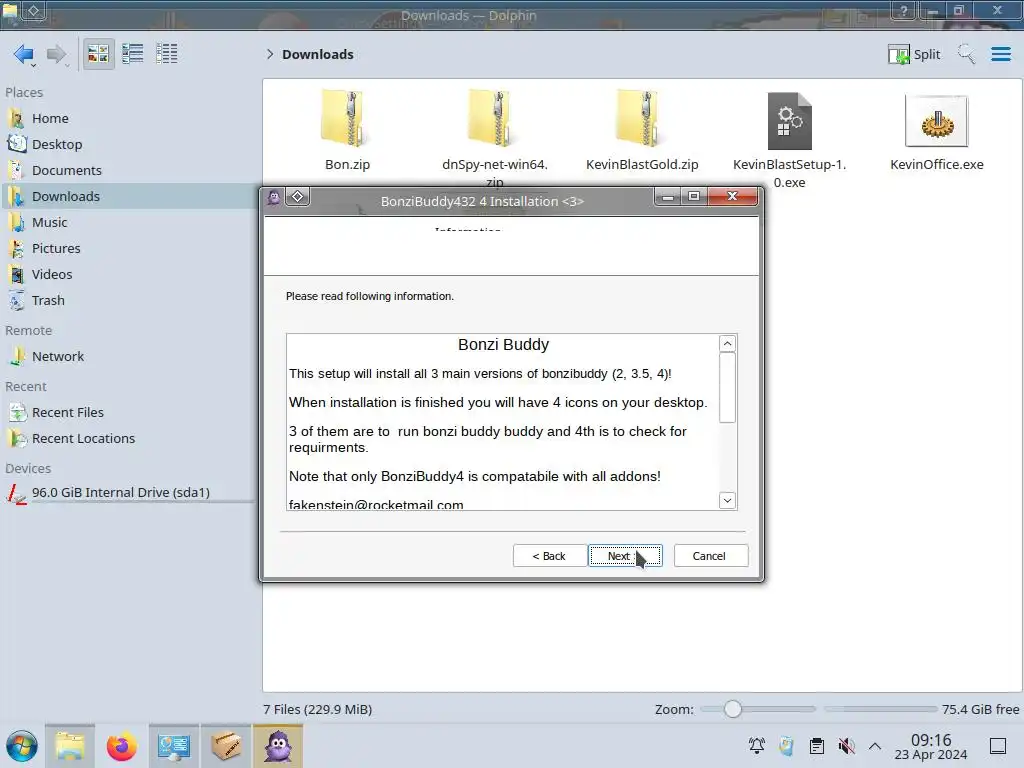Click the Dolphin Zoom slider handle
Viewport: 1024px width, 768px height.
point(733,709)
